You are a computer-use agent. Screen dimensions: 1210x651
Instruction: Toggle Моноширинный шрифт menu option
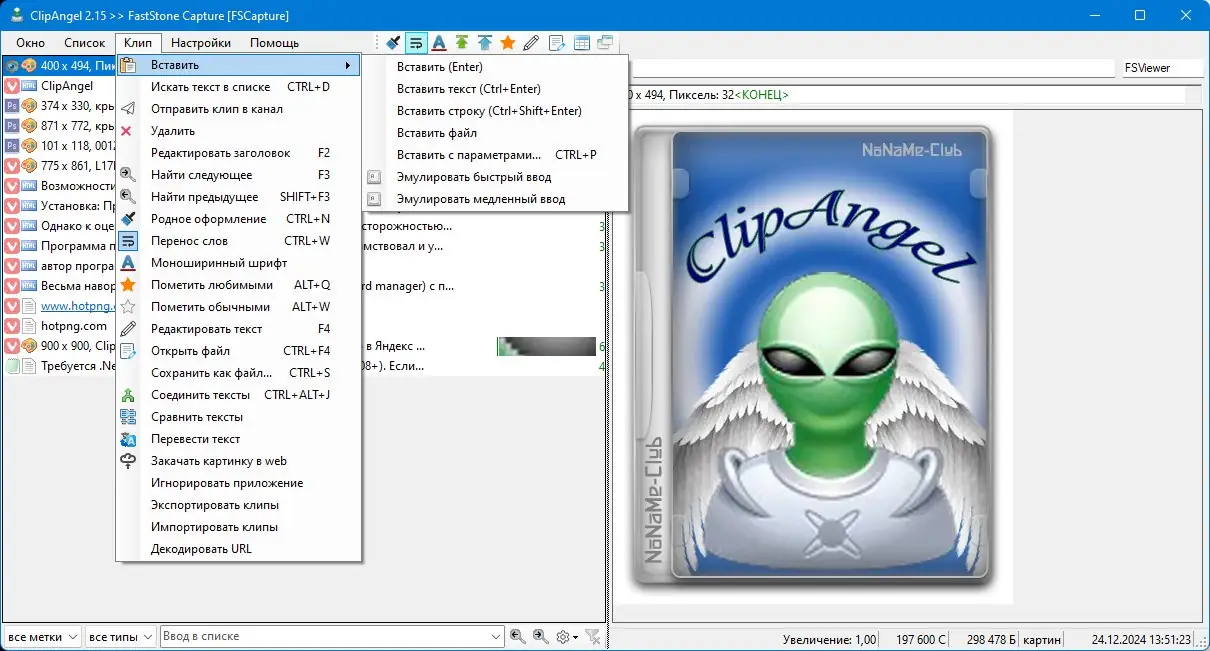(239, 263)
